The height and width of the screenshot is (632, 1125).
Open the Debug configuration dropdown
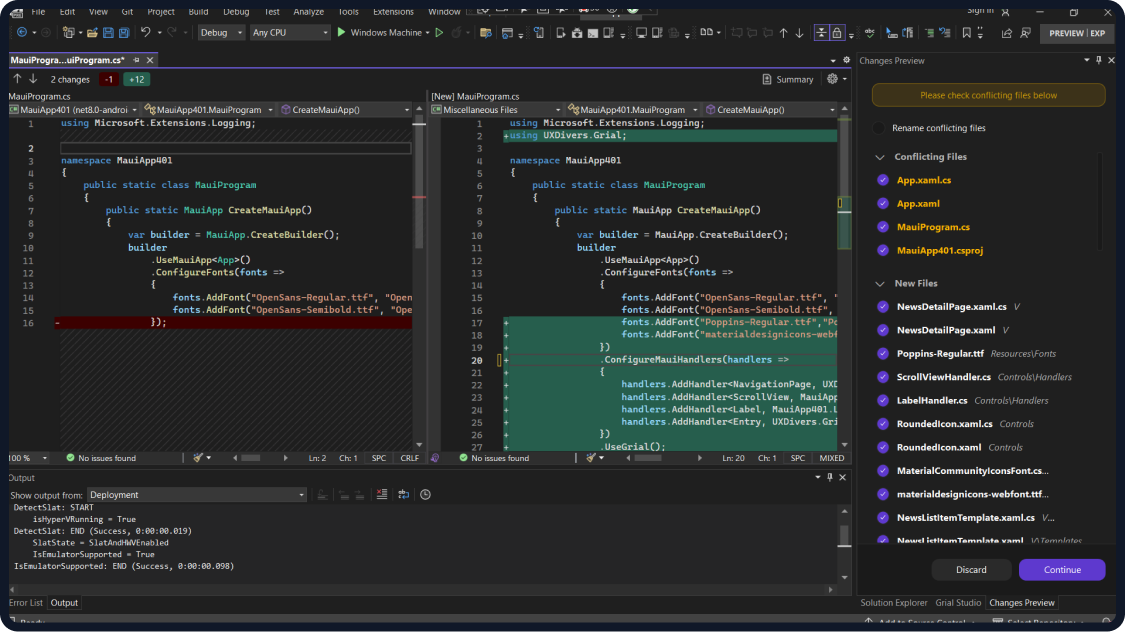(x=221, y=33)
